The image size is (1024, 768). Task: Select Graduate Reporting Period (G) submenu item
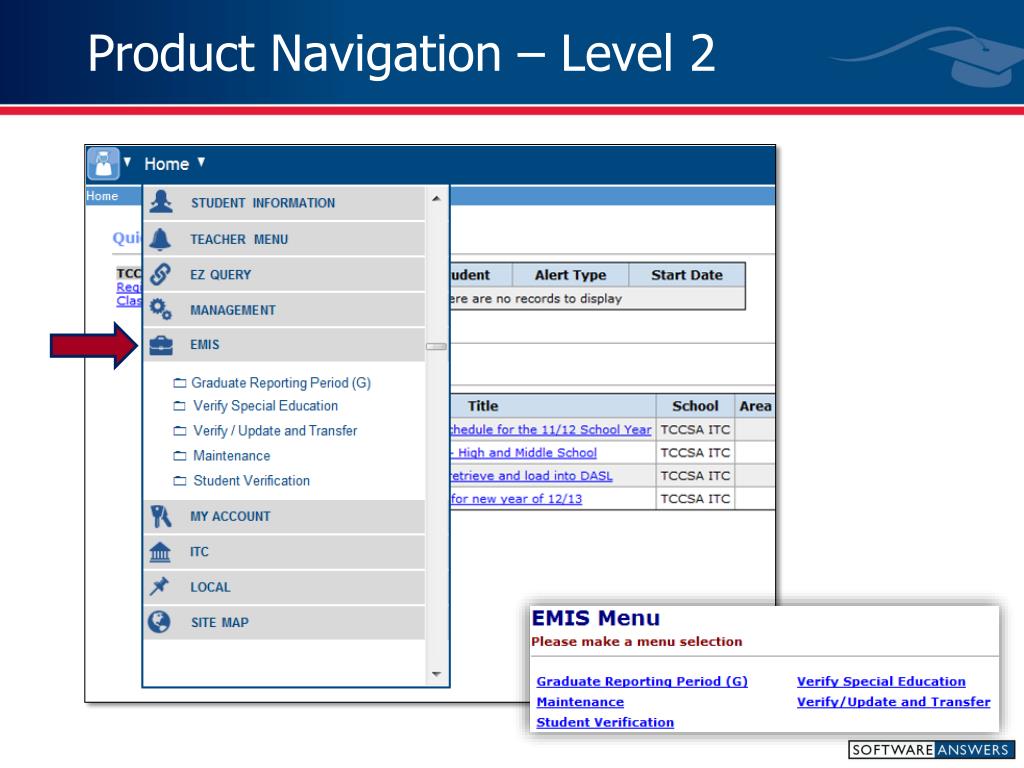(x=281, y=383)
